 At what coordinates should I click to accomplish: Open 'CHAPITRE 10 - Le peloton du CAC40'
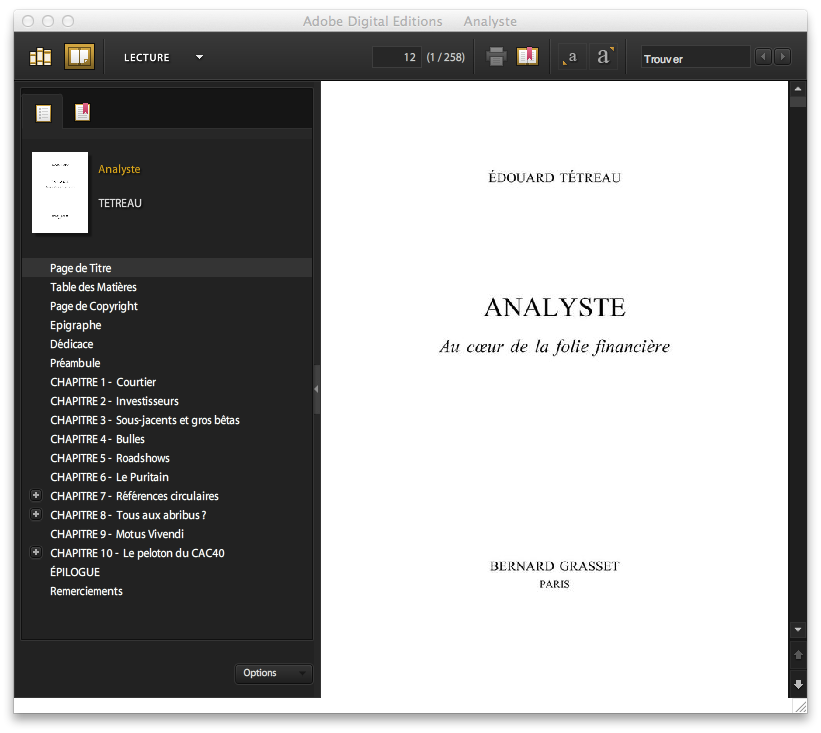(137, 553)
